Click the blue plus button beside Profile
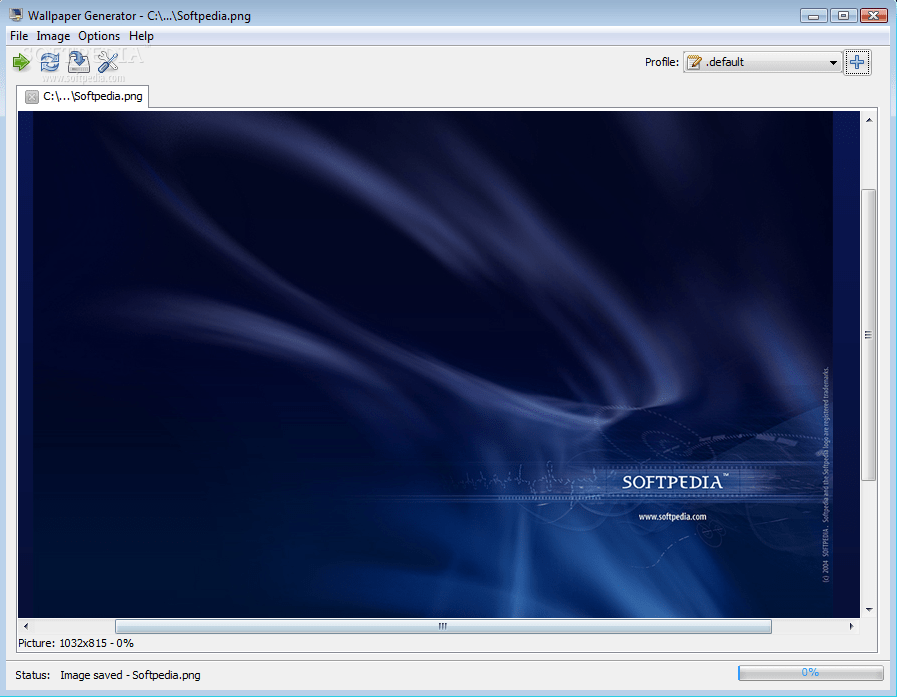 click(x=857, y=61)
